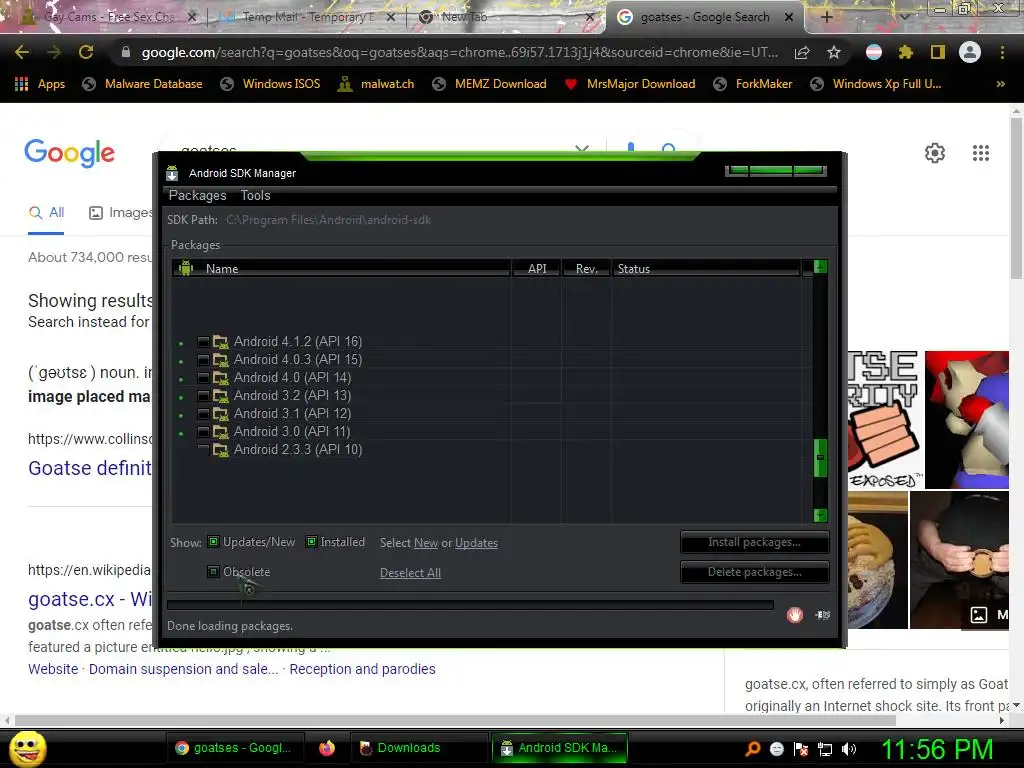
Task: Launch Firefox from the taskbar
Action: coord(327,748)
